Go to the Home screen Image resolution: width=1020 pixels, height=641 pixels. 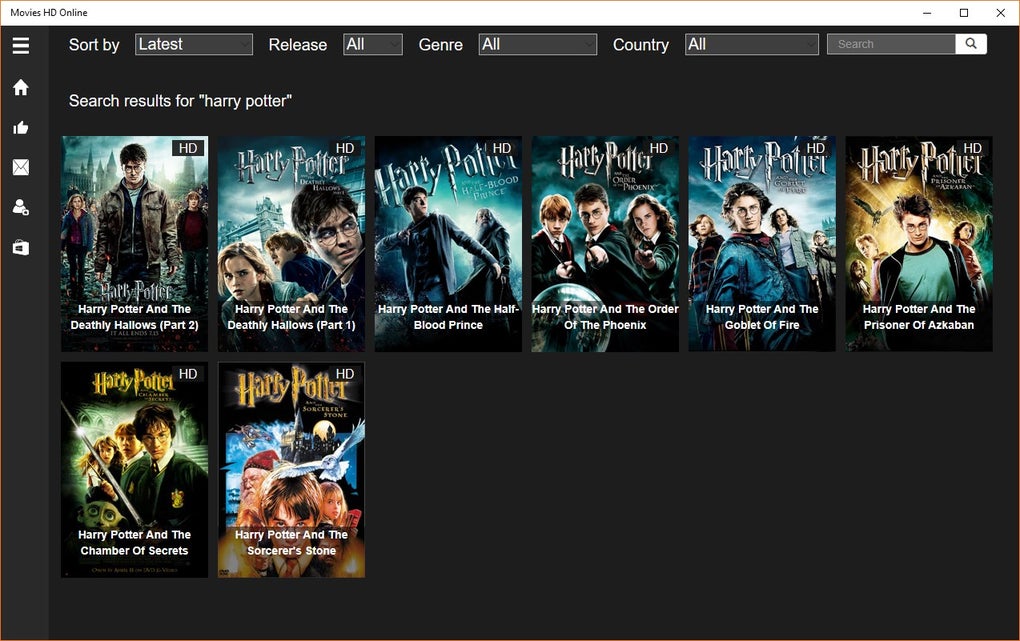[20, 87]
